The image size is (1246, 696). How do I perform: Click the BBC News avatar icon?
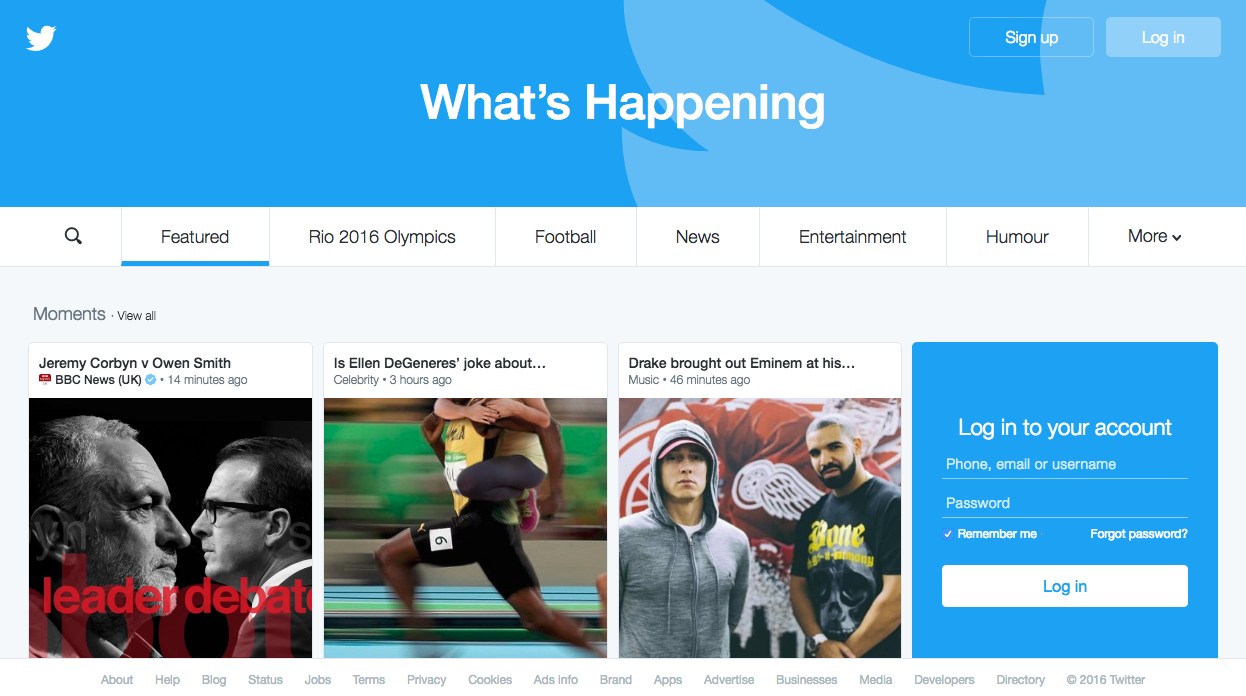tap(45, 380)
